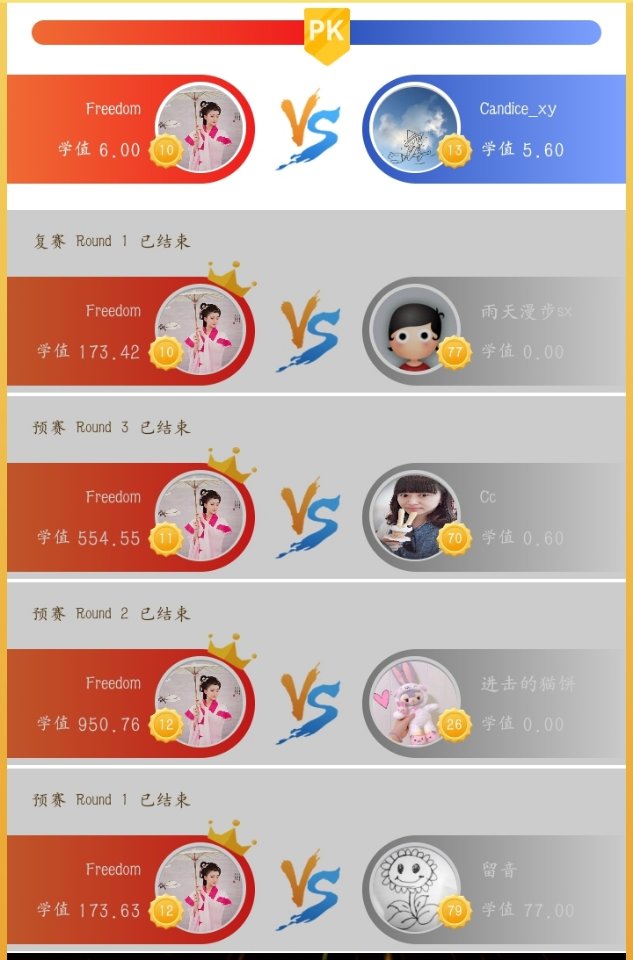Open Candice_xy's cloud avatar
The image size is (633, 960).
click(415, 129)
